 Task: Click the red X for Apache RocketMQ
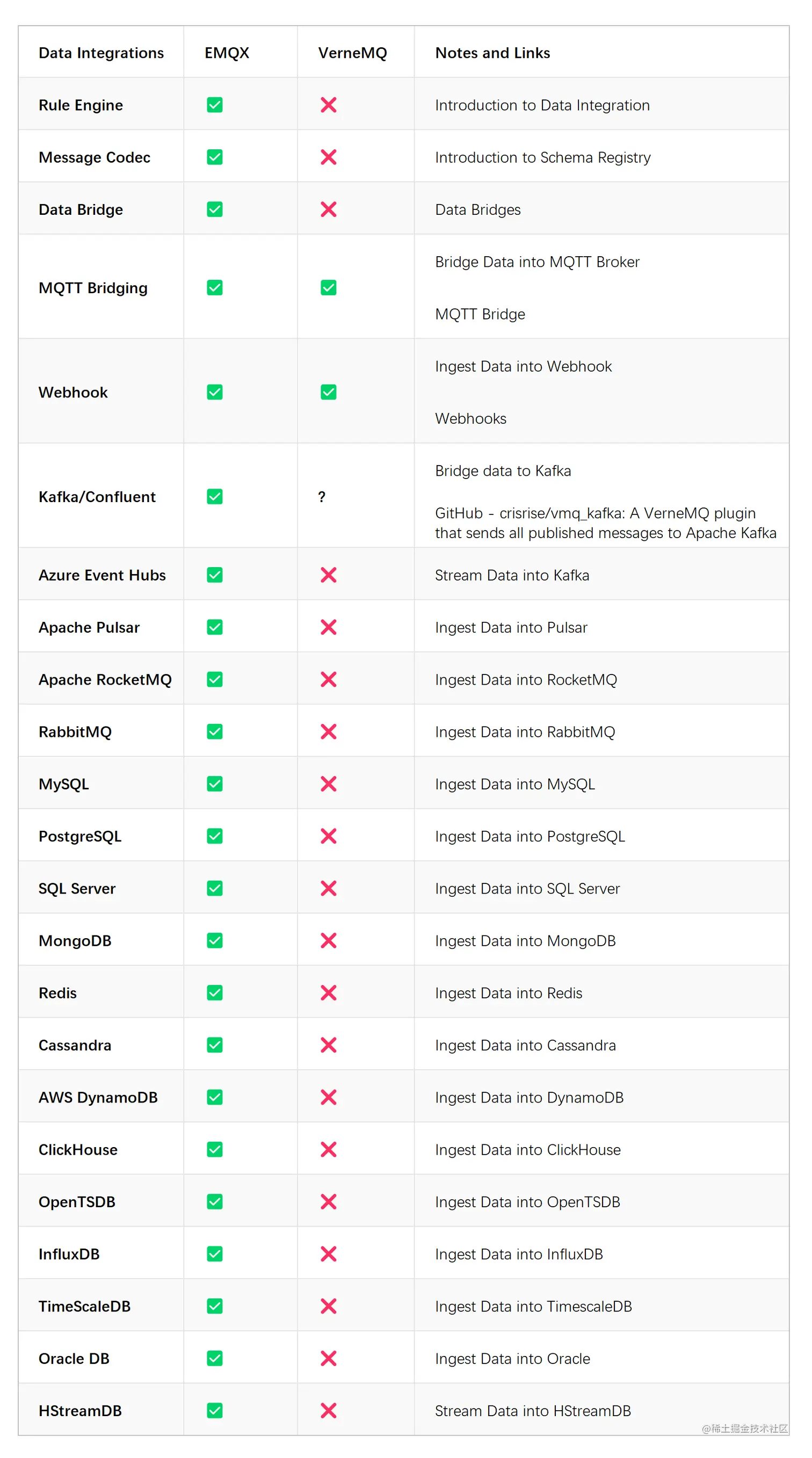pyautogui.click(x=328, y=679)
